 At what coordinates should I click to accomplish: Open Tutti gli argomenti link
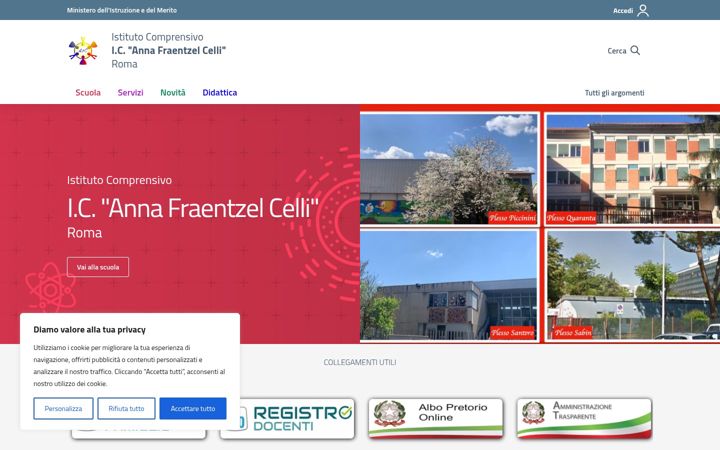(614, 93)
